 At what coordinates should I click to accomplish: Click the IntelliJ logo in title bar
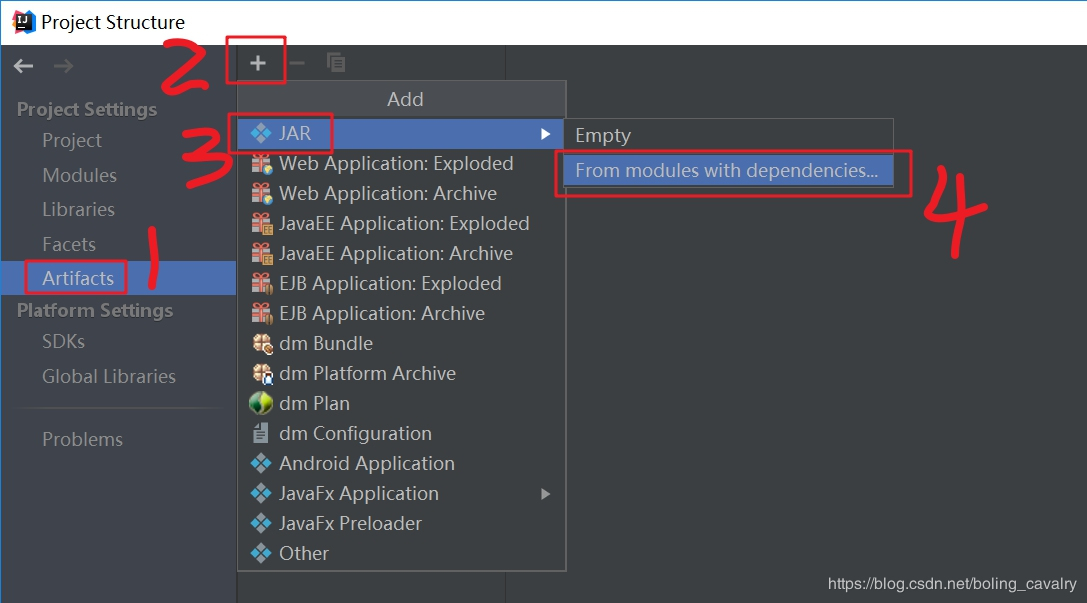tap(24, 22)
